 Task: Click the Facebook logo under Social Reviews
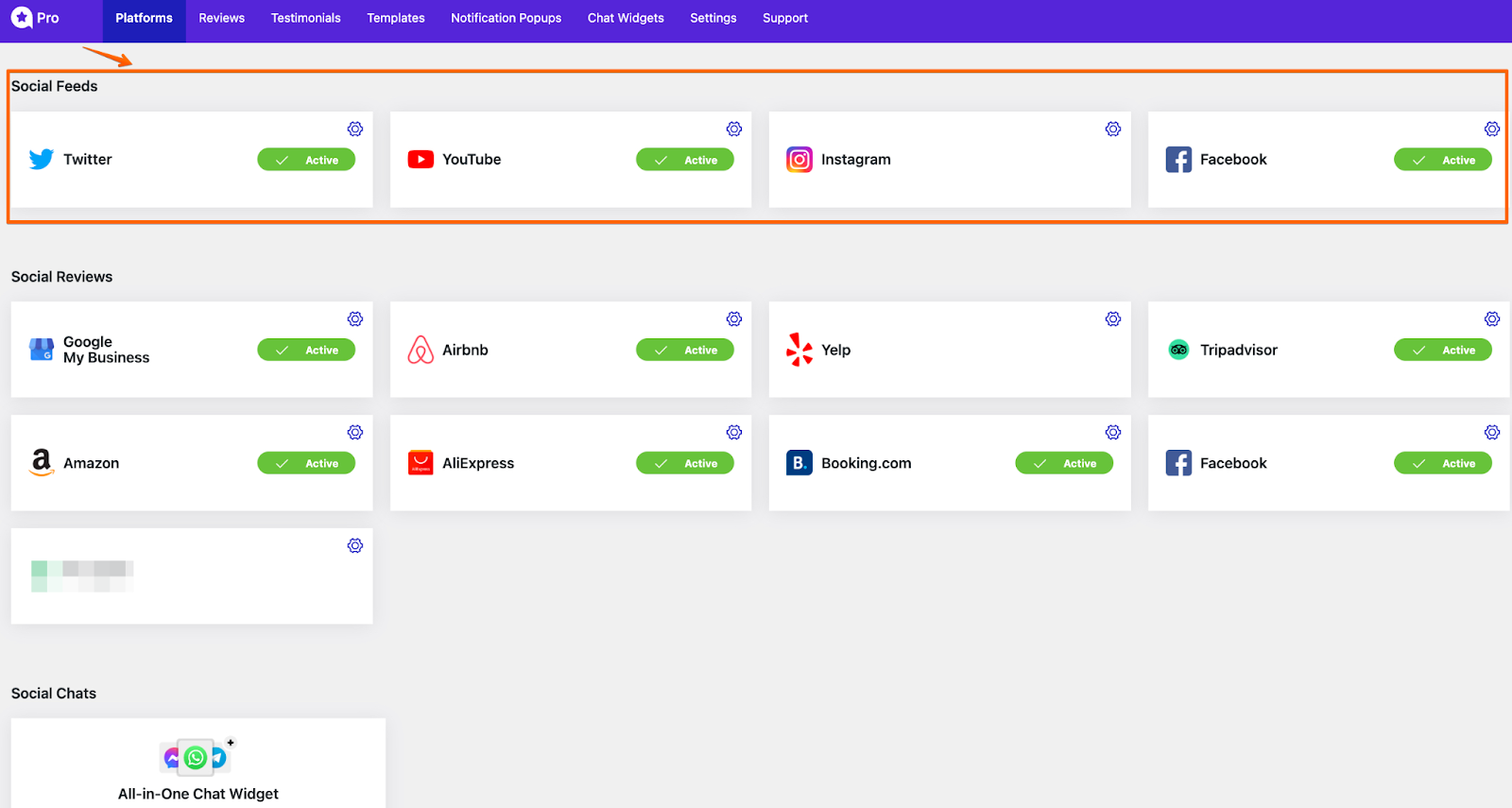pos(1178,463)
